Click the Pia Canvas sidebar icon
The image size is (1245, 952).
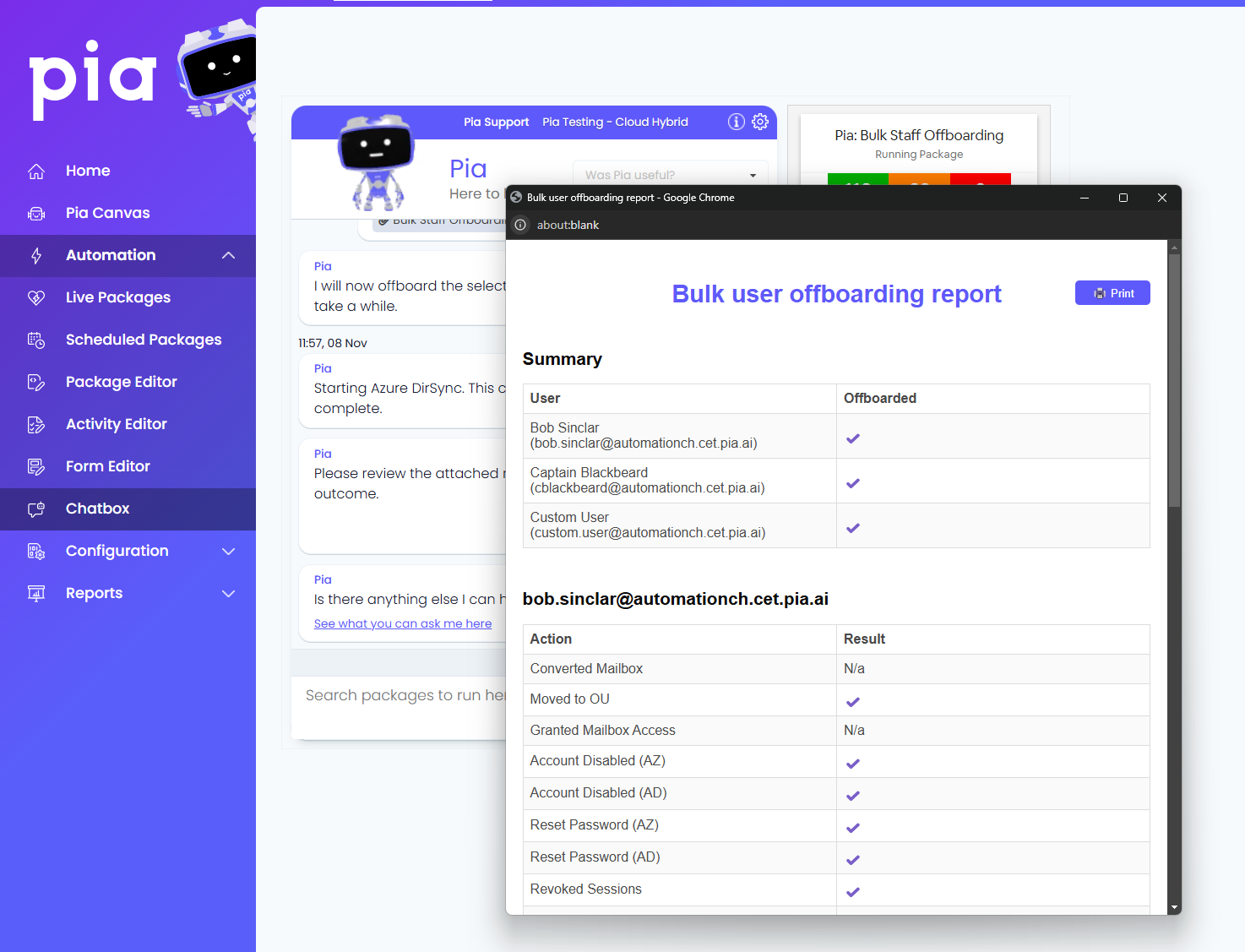[36, 214]
